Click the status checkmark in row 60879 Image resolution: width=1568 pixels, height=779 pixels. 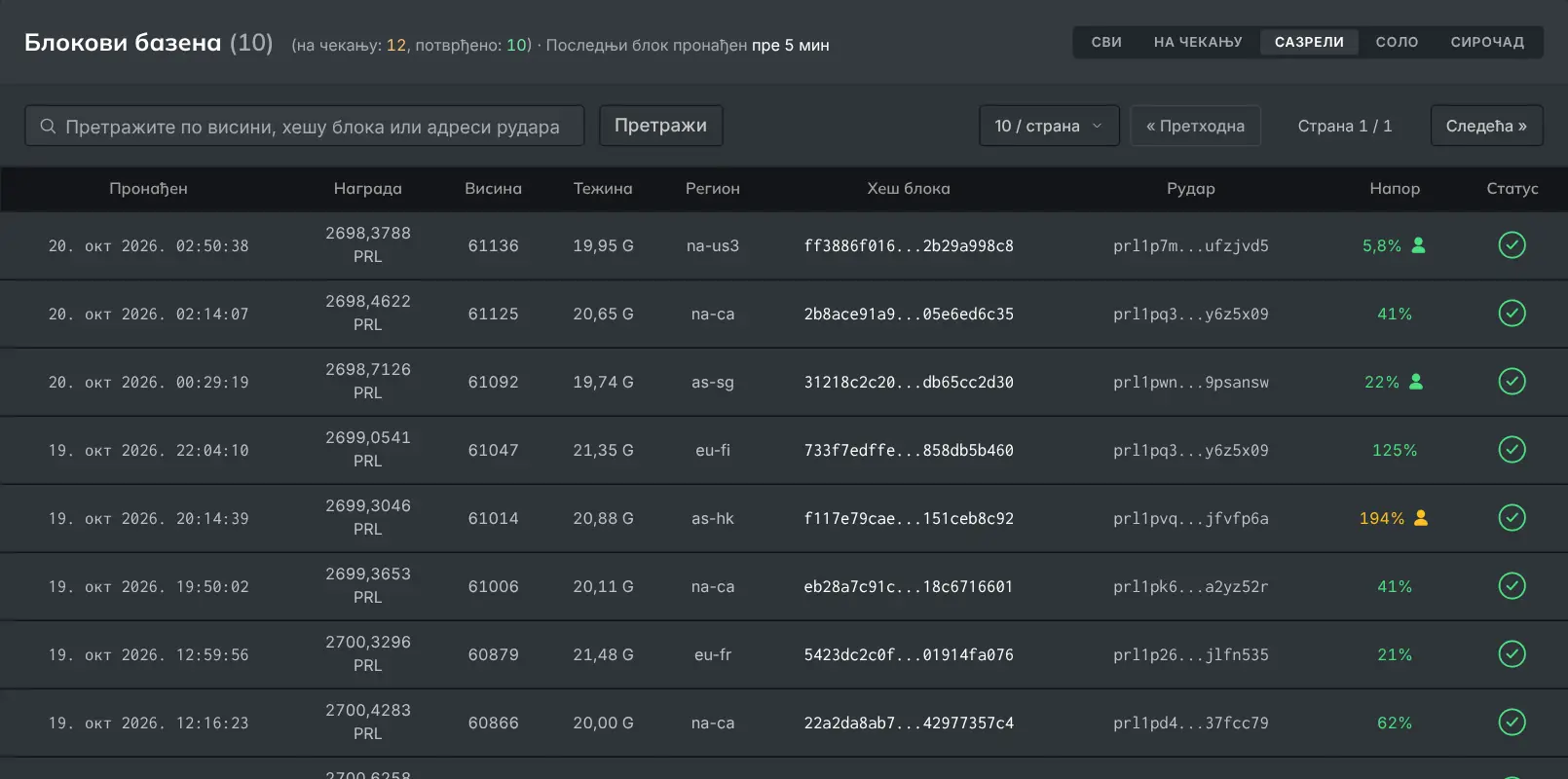tap(1512, 654)
